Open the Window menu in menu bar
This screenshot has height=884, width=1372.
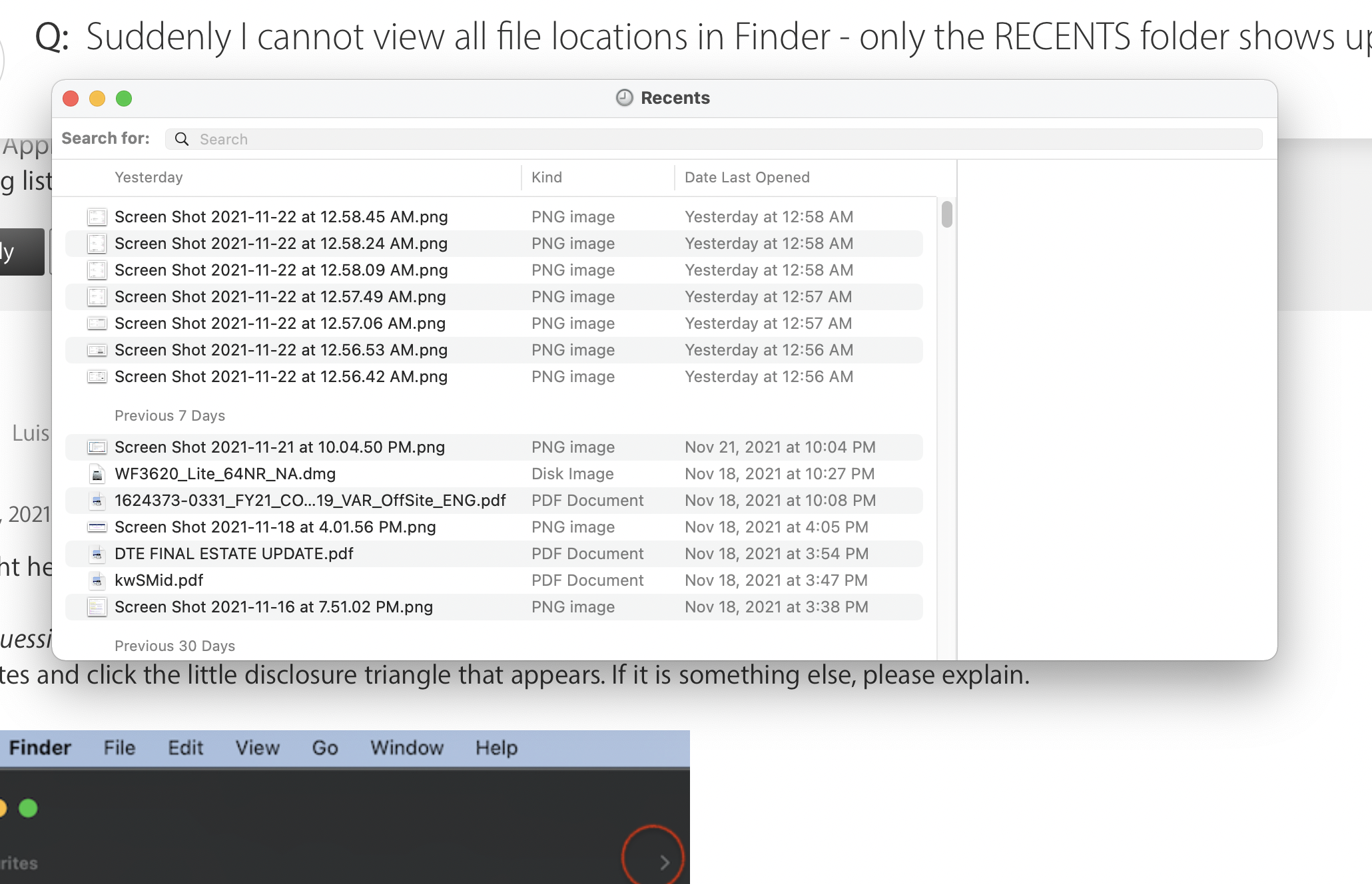tap(406, 748)
